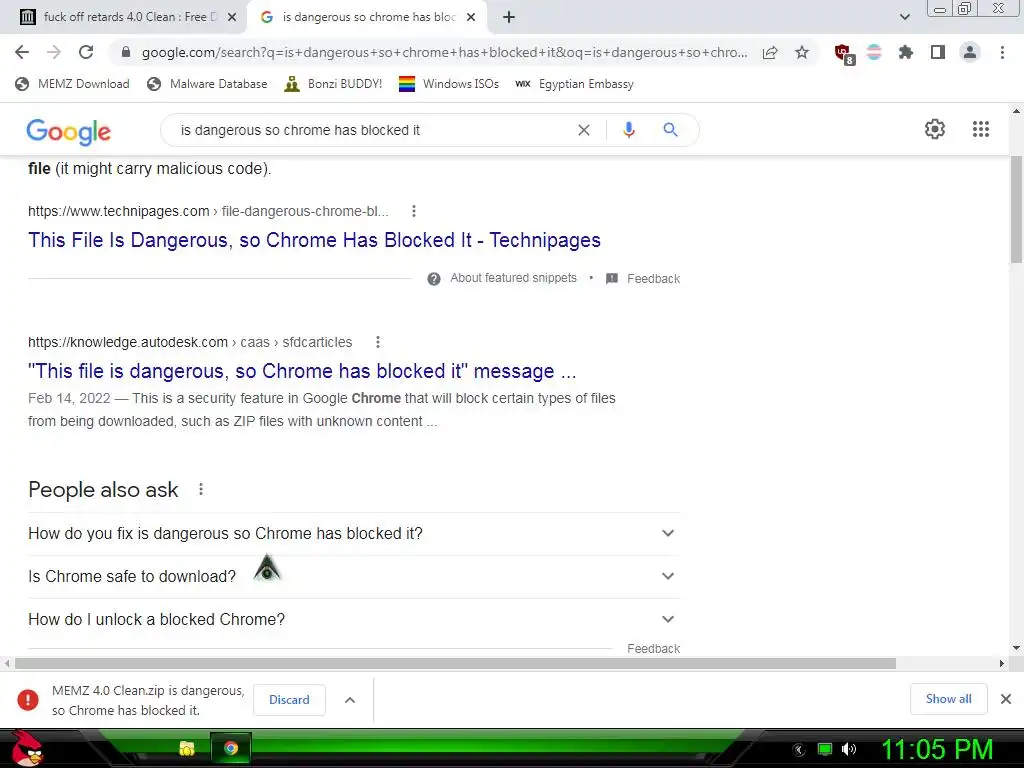This screenshot has height=768, width=1024.
Task: Close the 'is dangerous so chrome' Google tab
Action: click(x=471, y=17)
